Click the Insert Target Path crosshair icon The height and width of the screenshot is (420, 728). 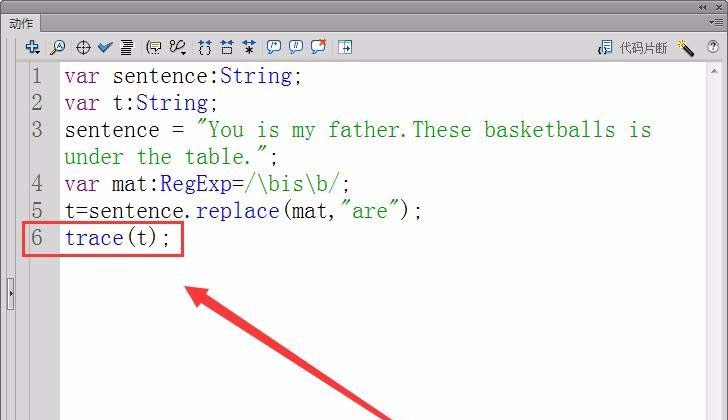[x=83, y=47]
